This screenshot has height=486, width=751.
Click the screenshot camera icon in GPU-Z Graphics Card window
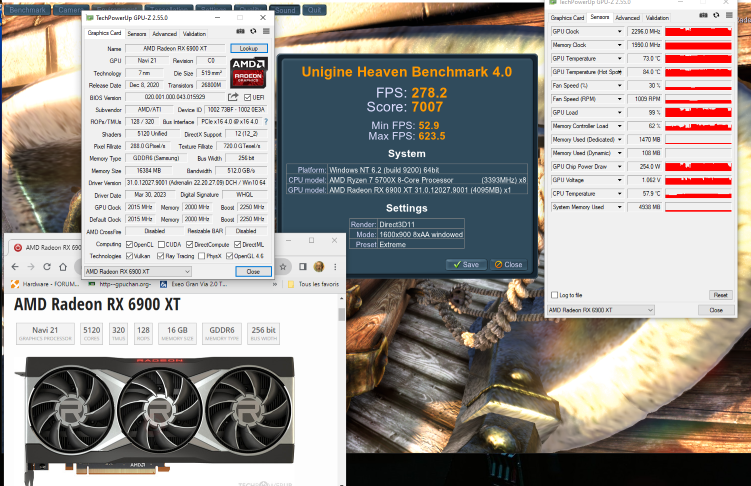point(240,32)
